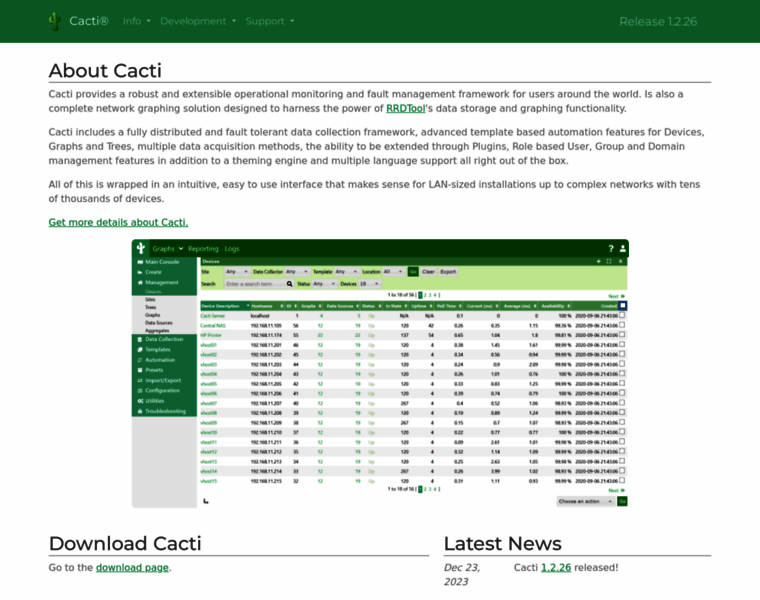Open the Location dropdown in screenshot

point(394,272)
